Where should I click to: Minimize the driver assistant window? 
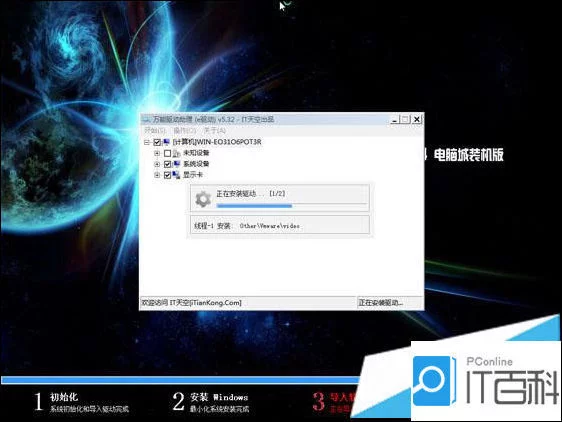click(x=394, y=120)
